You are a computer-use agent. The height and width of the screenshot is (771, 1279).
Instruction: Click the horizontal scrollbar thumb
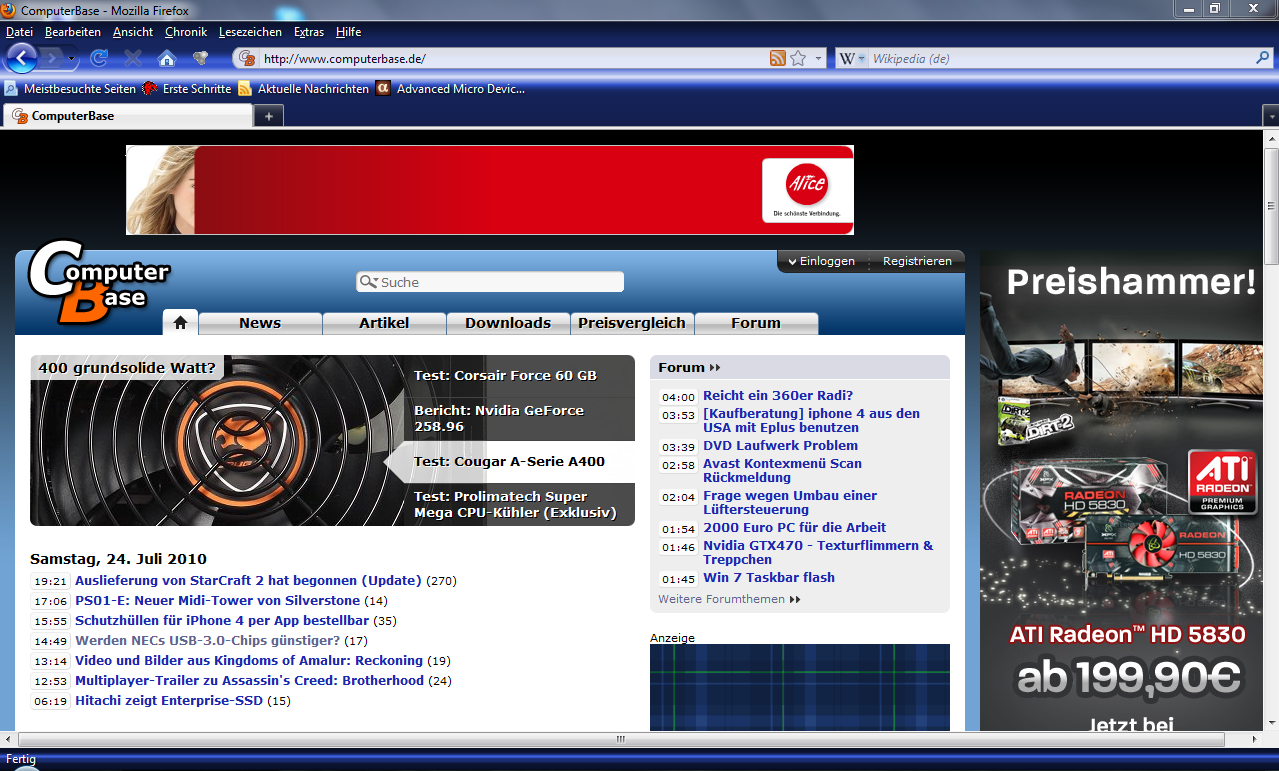[x=620, y=740]
